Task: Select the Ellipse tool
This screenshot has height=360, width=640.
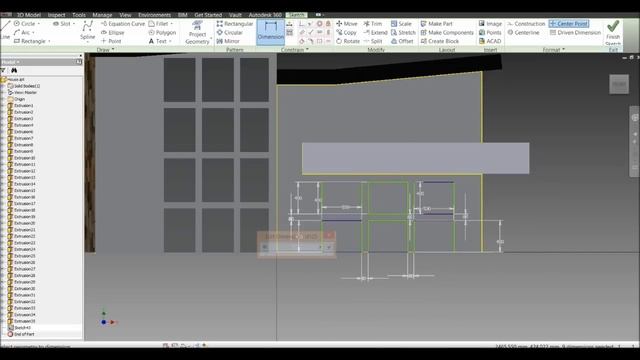Action: coord(112,32)
